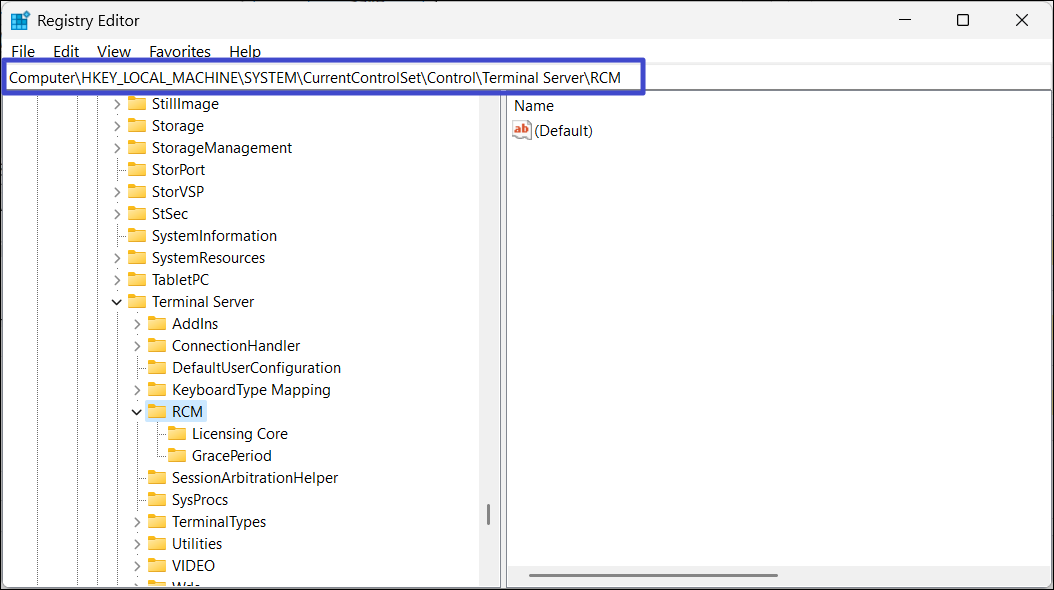Select the DefaultUserConfiguration folder icon
Screen dimensions: 1054x590
[x=157, y=368]
